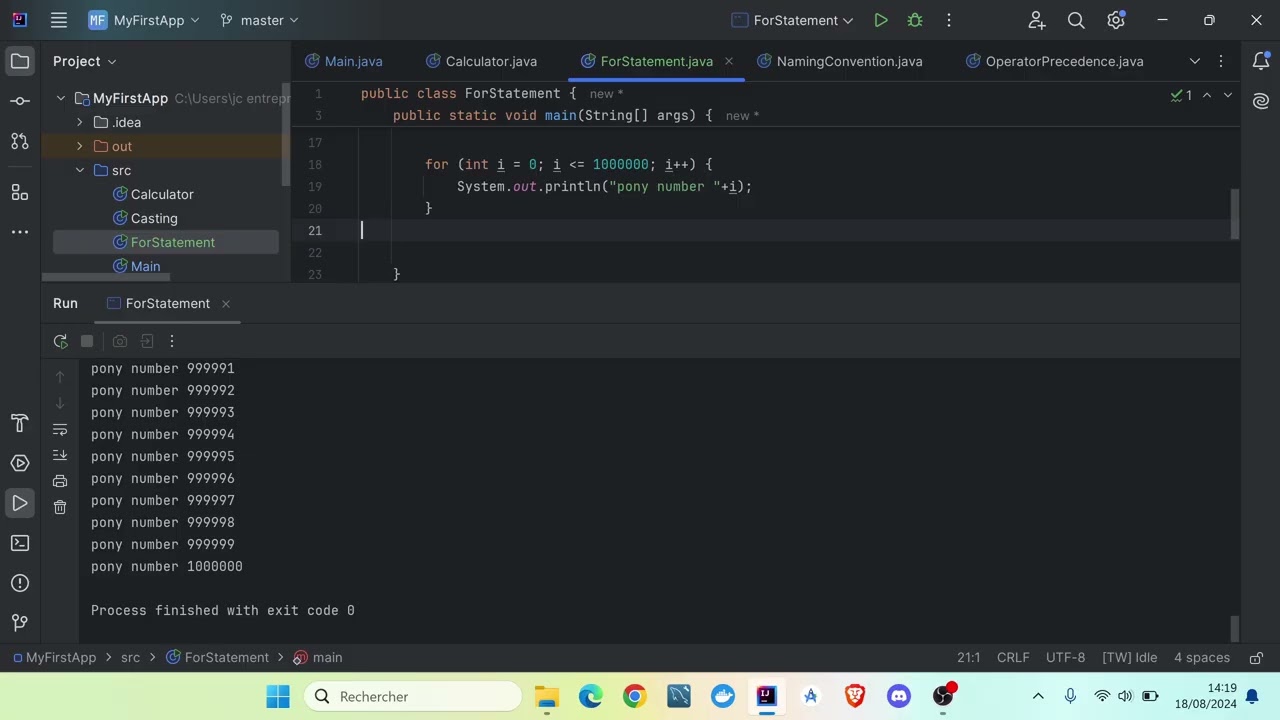Switch to the Main.java tab
1280x720 pixels.
(344, 61)
